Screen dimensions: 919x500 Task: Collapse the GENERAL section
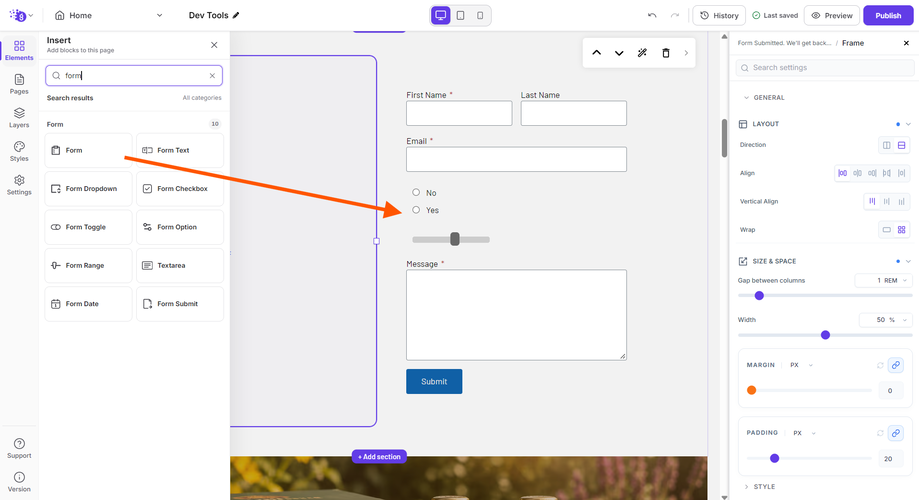coord(746,97)
